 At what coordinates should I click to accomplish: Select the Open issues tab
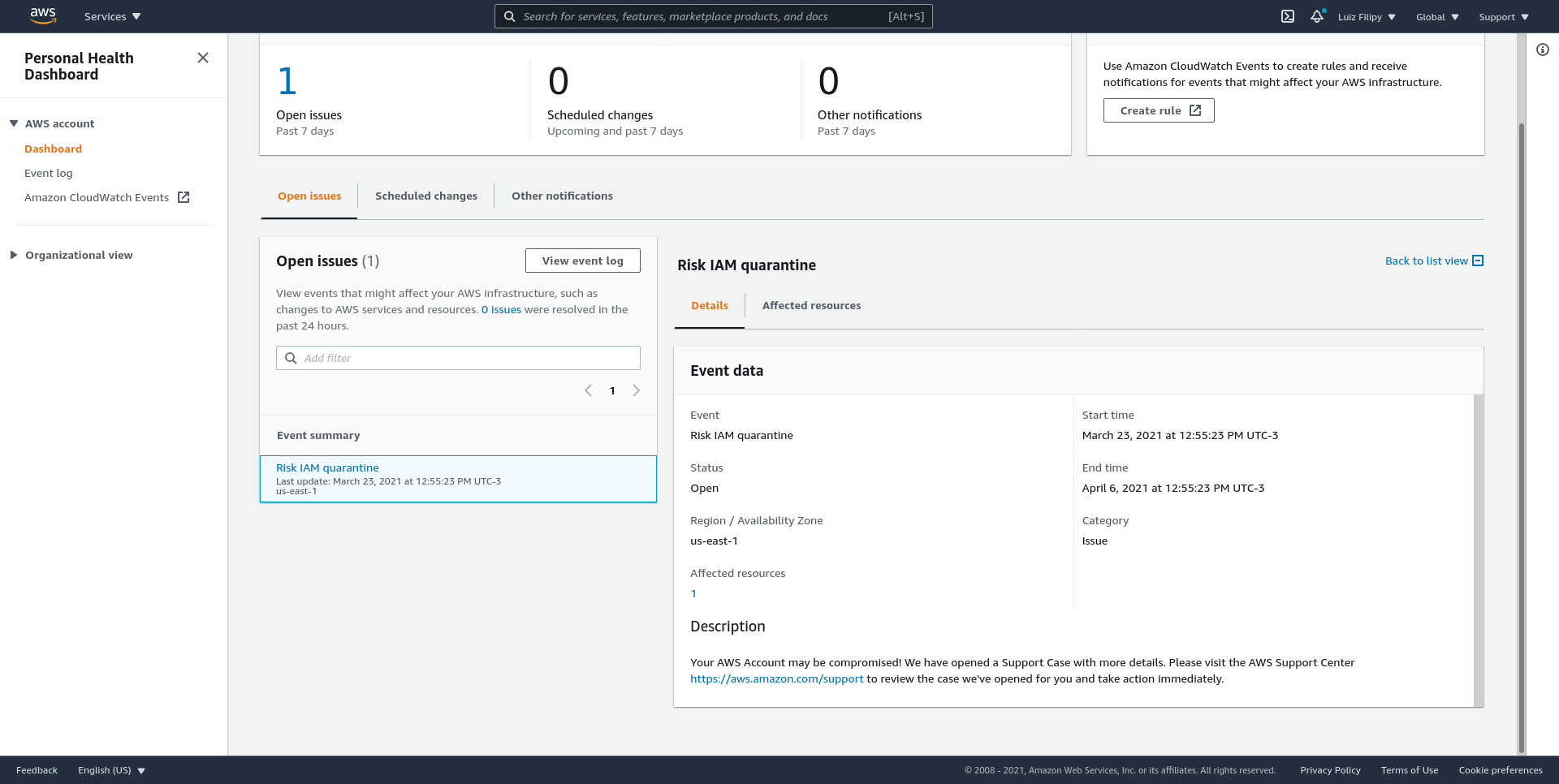pyautogui.click(x=309, y=196)
